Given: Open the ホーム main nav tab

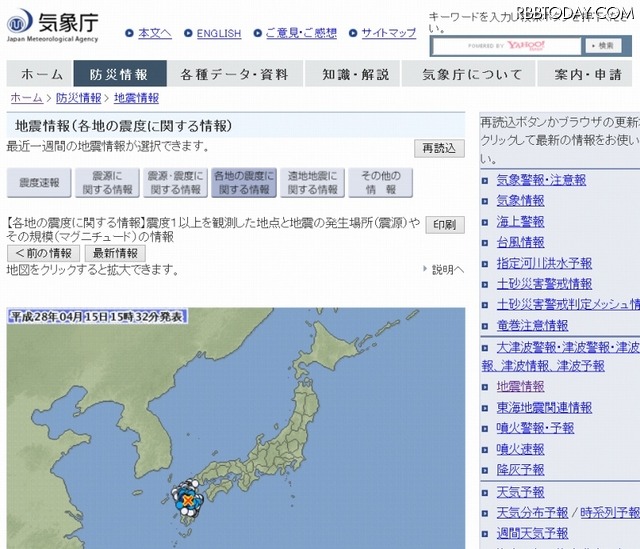Looking at the screenshot, I should (x=40, y=74).
